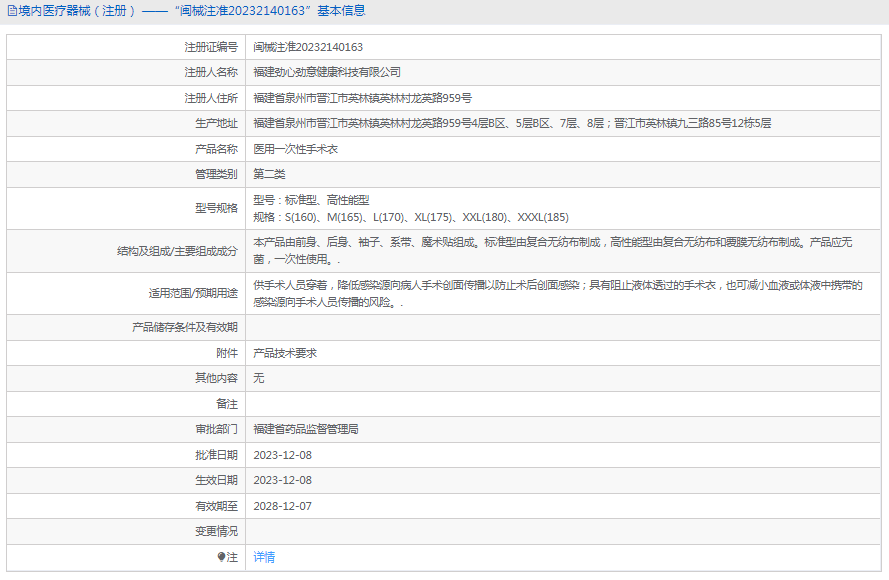The image size is (889, 580).
Task: Click the 有效期至 value 2028-12-07
Action: point(283,506)
